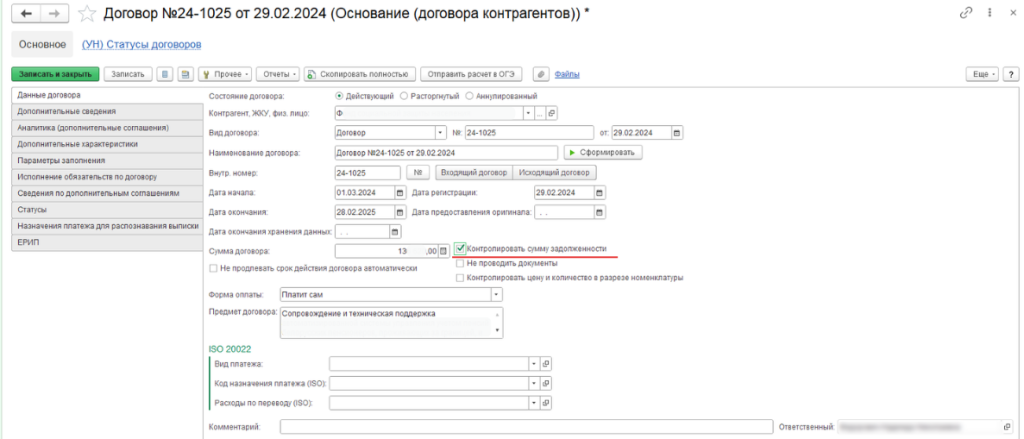Go forward with the right arrow button
1024x439 pixels.
point(55,13)
